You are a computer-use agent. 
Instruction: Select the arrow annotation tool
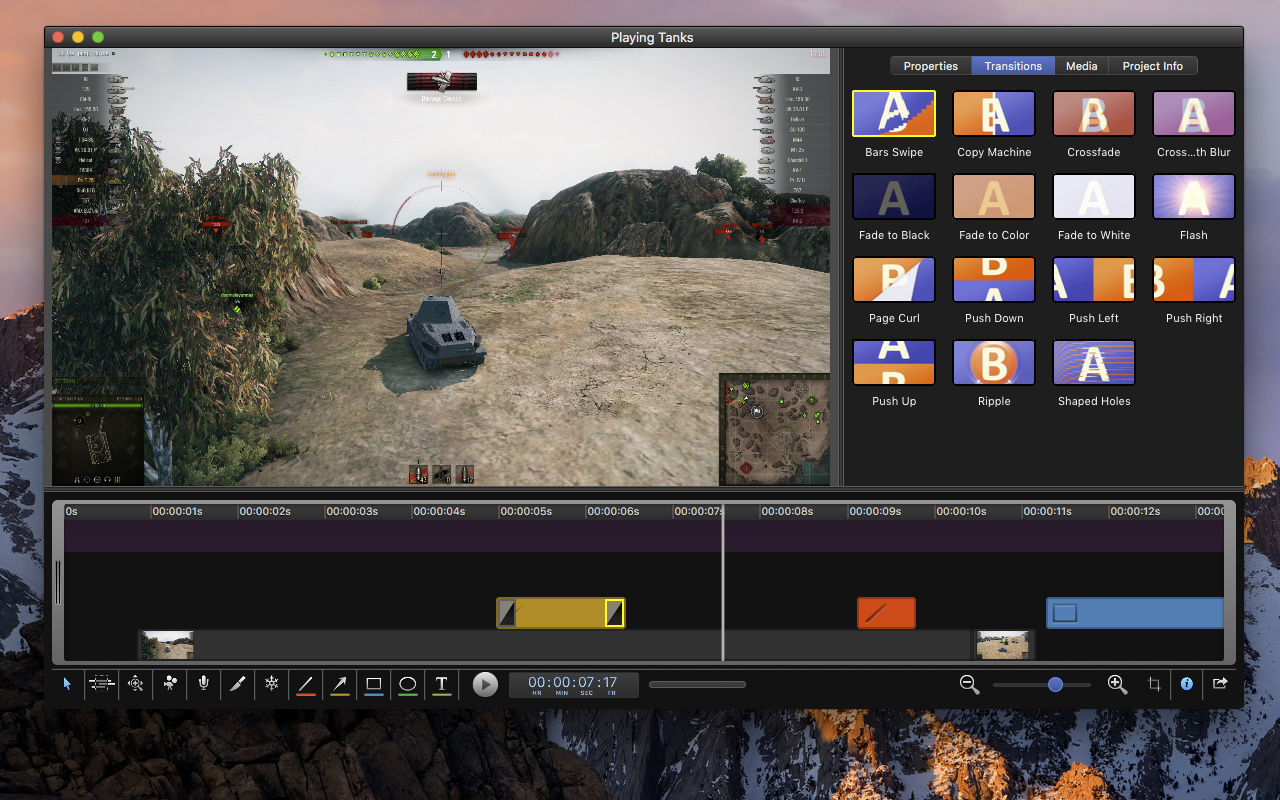[340, 684]
